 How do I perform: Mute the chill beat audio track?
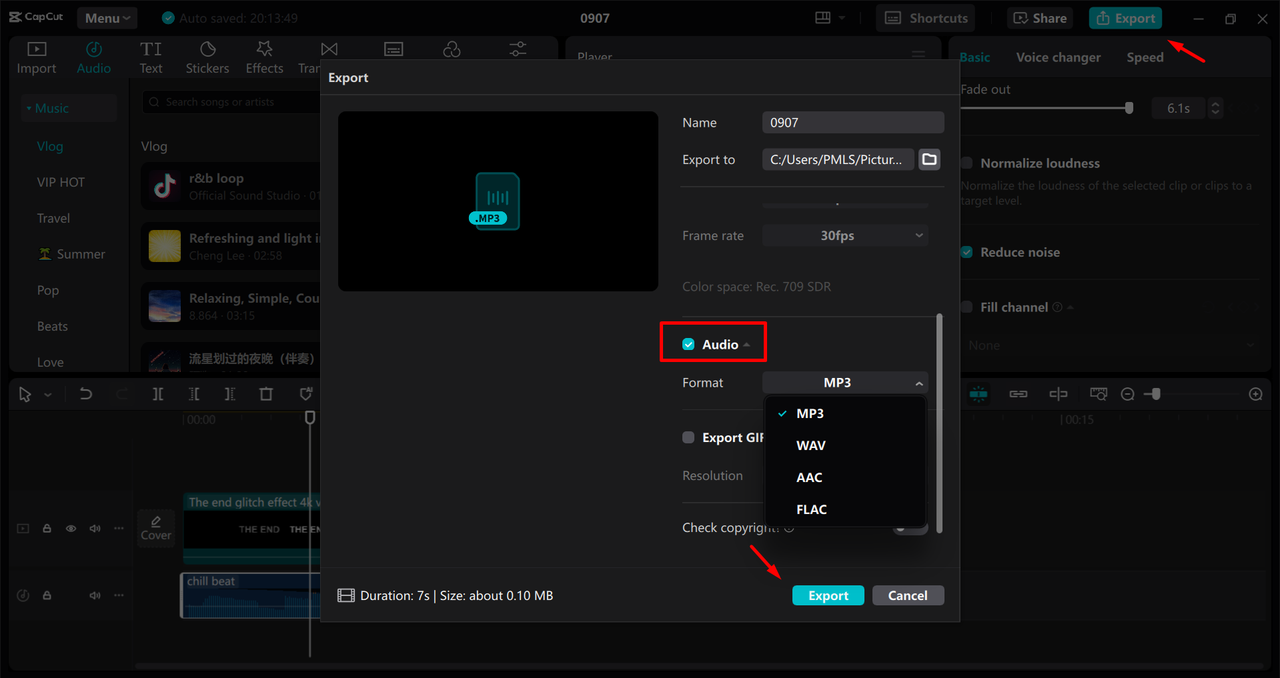tap(95, 595)
